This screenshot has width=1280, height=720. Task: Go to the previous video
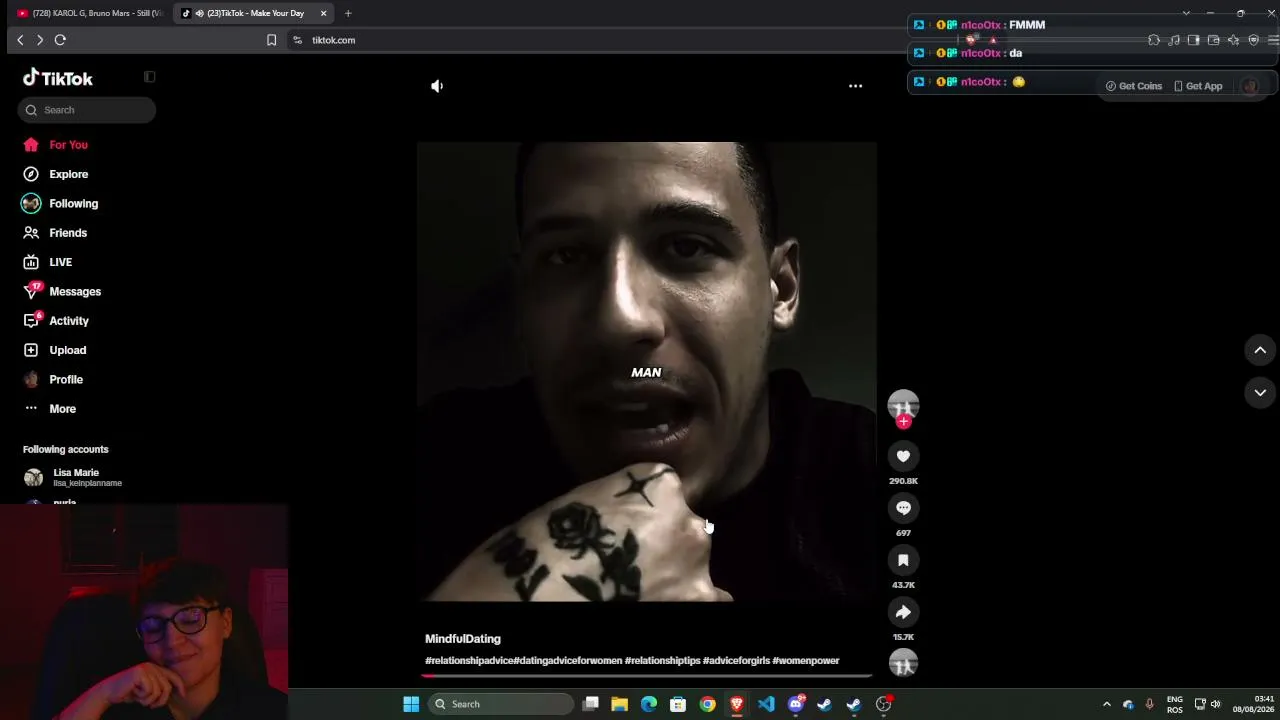pyautogui.click(x=1260, y=350)
